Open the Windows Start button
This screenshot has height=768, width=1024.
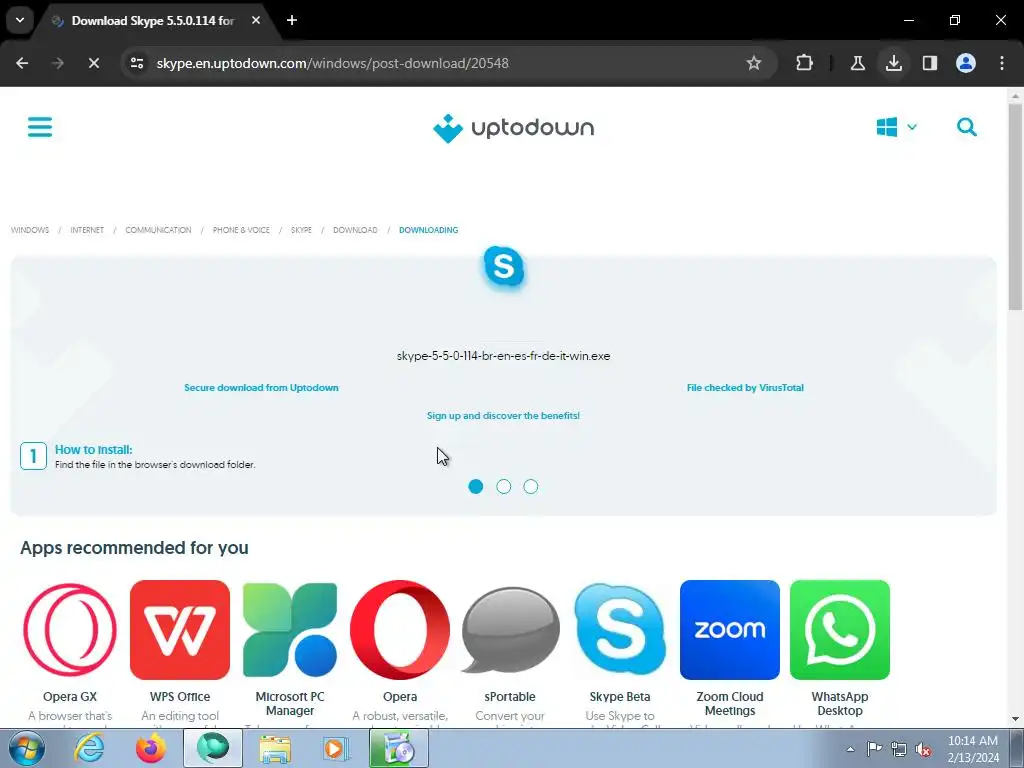point(26,748)
